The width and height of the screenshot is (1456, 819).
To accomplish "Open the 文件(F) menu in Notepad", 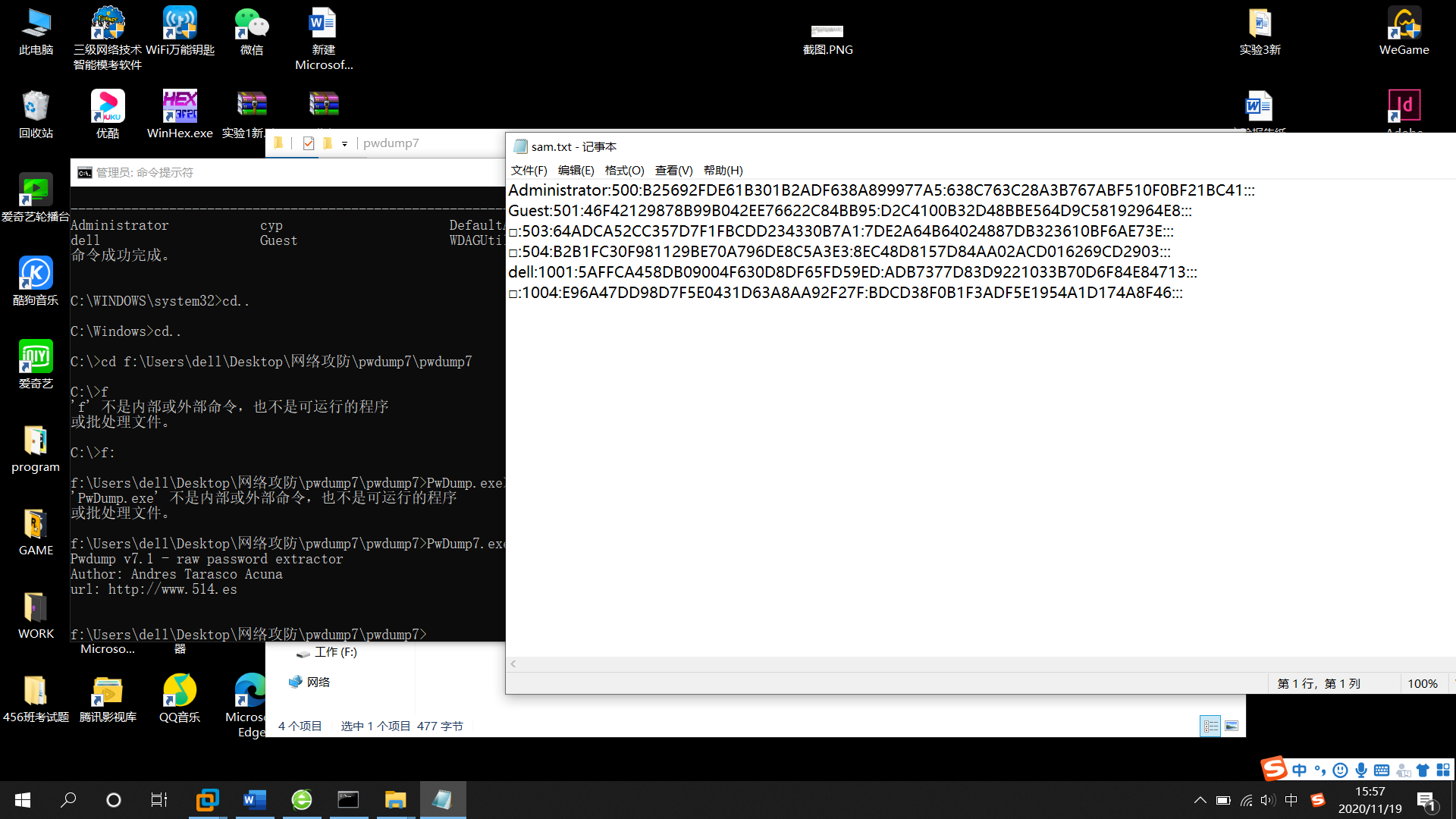I will tap(529, 171).
